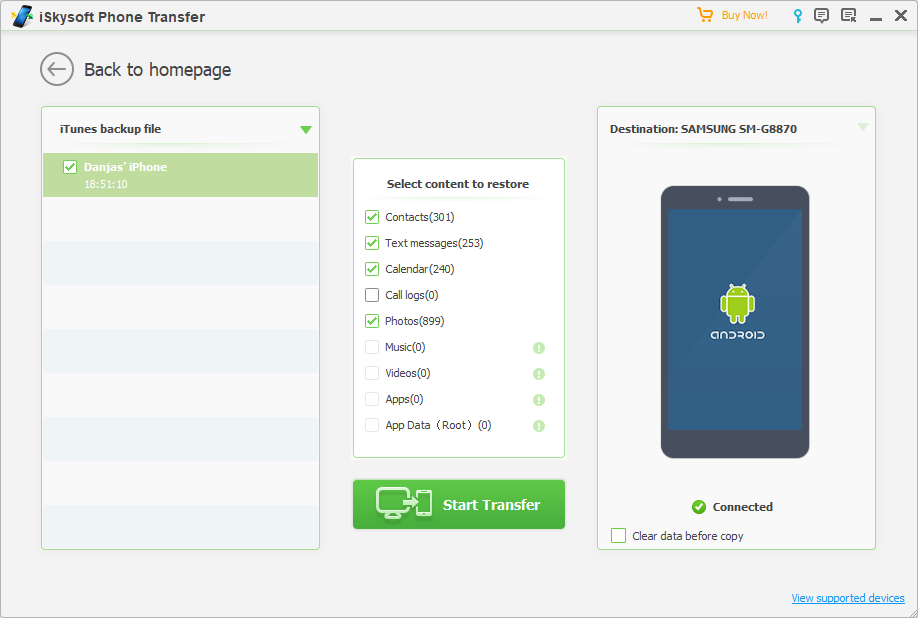Click the iTunes backup file label
The height and width of the screenshot is (618, 918).
click(x=110, y=129)
